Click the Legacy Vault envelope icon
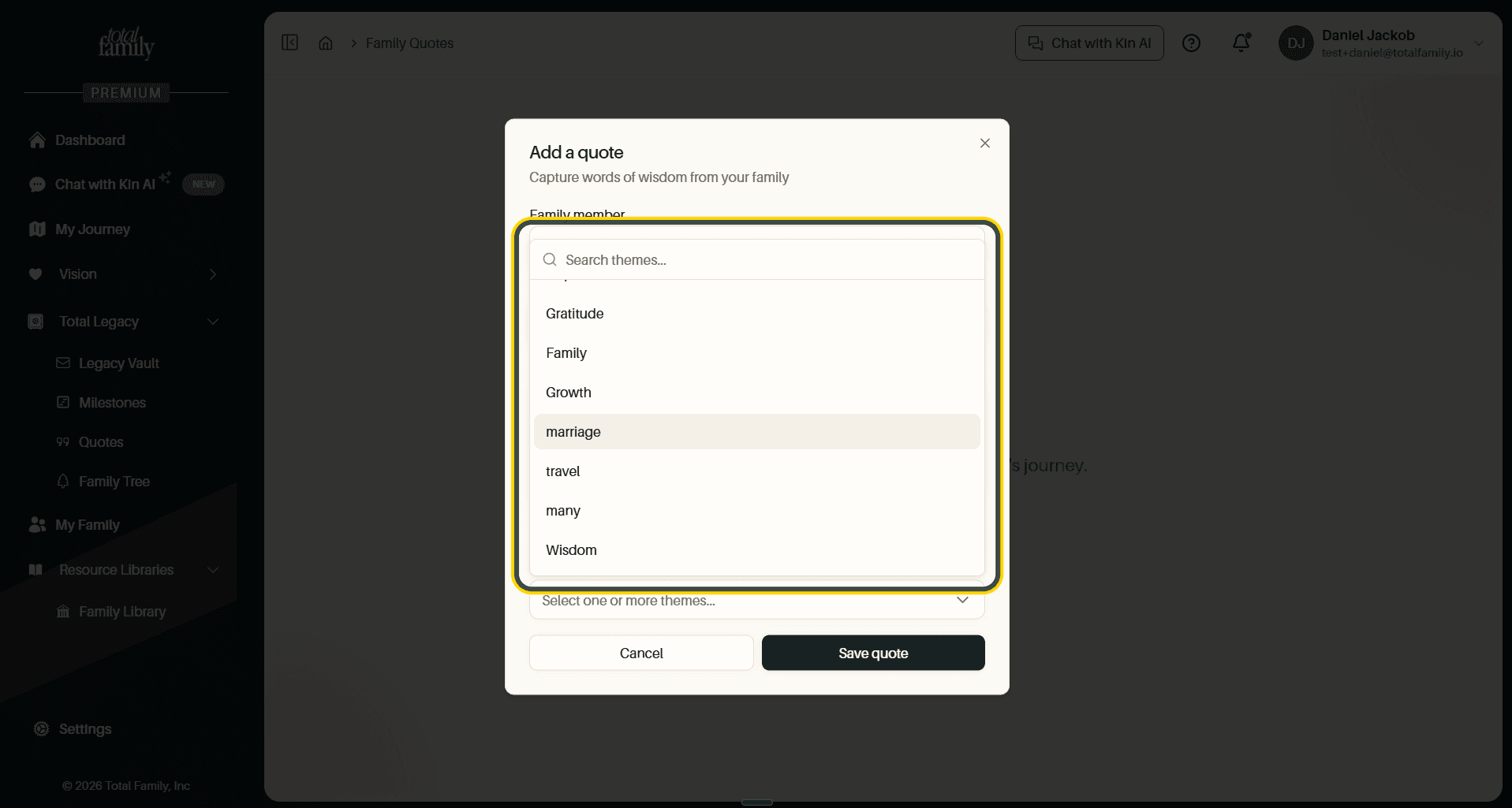The image size is (1512, 808). [63, 363]
